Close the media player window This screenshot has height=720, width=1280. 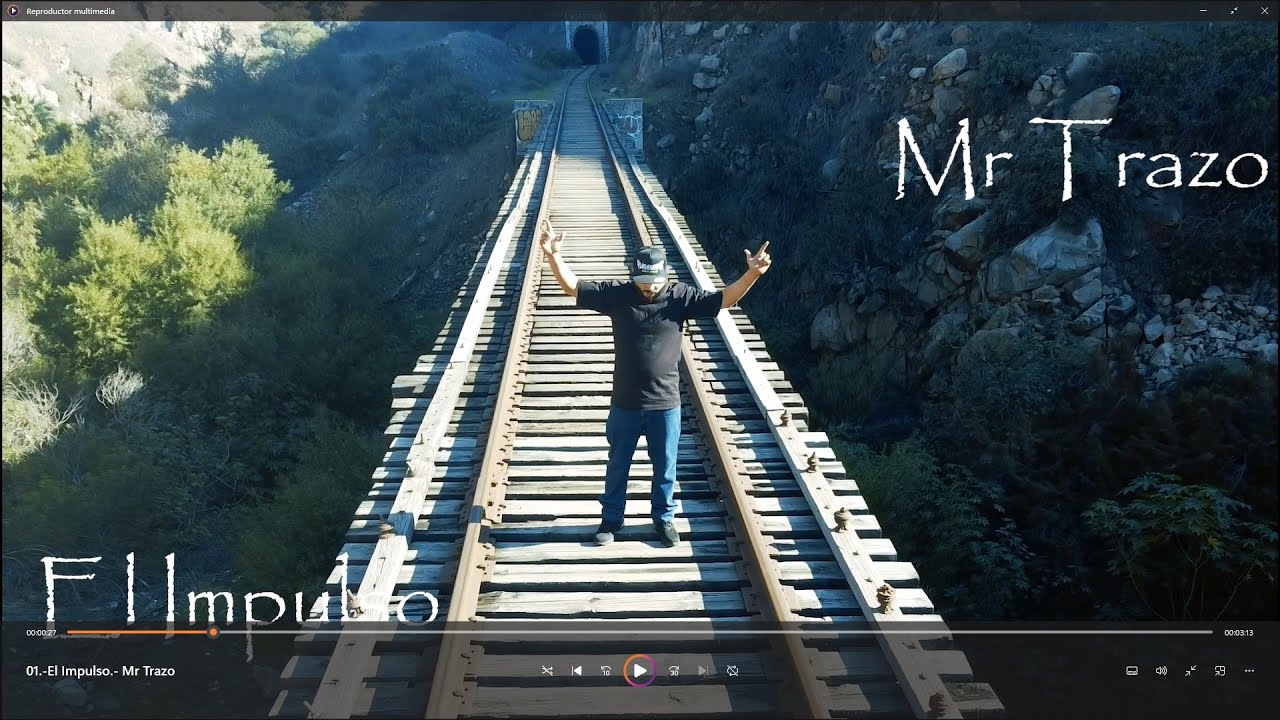tap(1264, 10)
